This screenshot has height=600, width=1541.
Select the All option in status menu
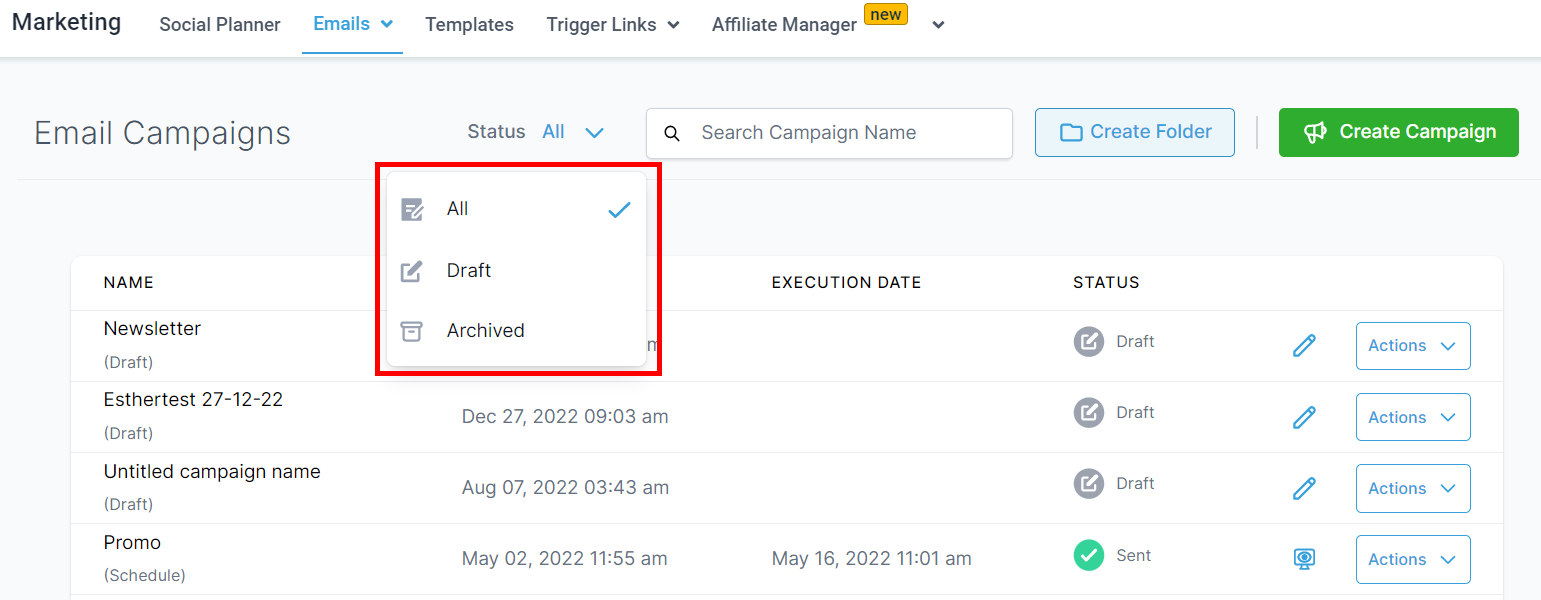tap(458, 209)
